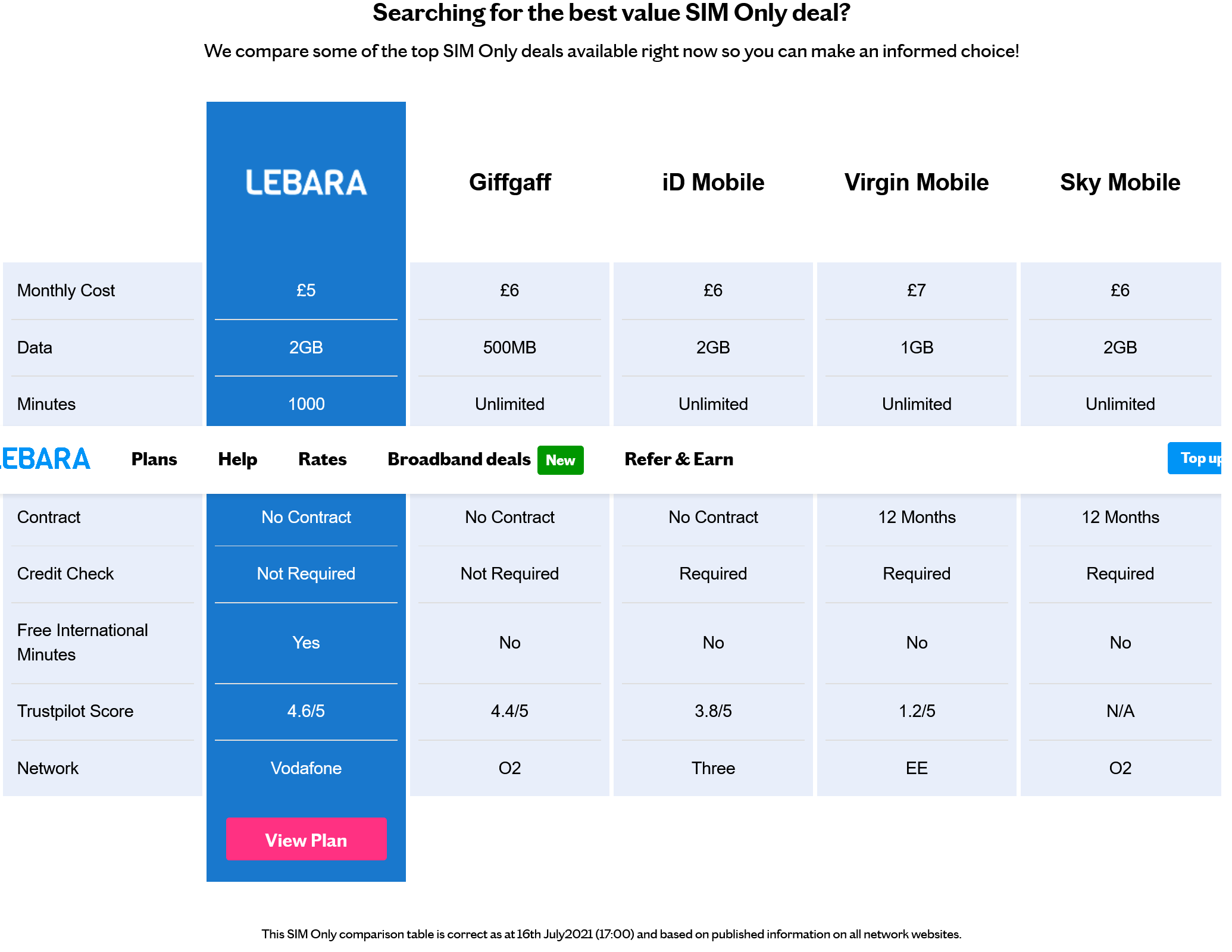Select Lebara's £5 Monthly Cost cell
1232x952 pixels.
[306, 290]
